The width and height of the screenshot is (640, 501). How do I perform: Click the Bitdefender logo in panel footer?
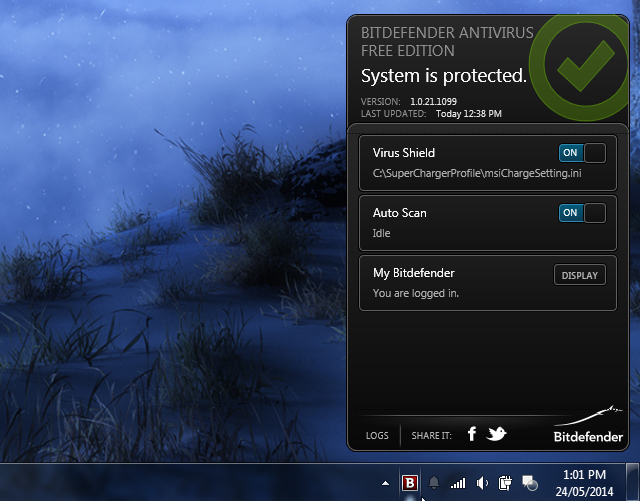click(588, 425)
